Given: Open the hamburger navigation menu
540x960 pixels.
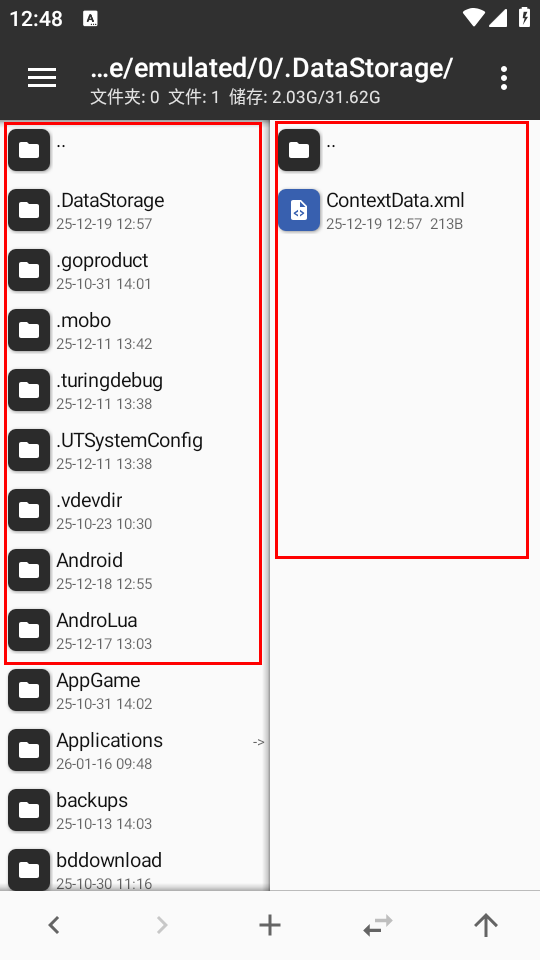Looking at the screenshot, I should [x=42, y=78].
